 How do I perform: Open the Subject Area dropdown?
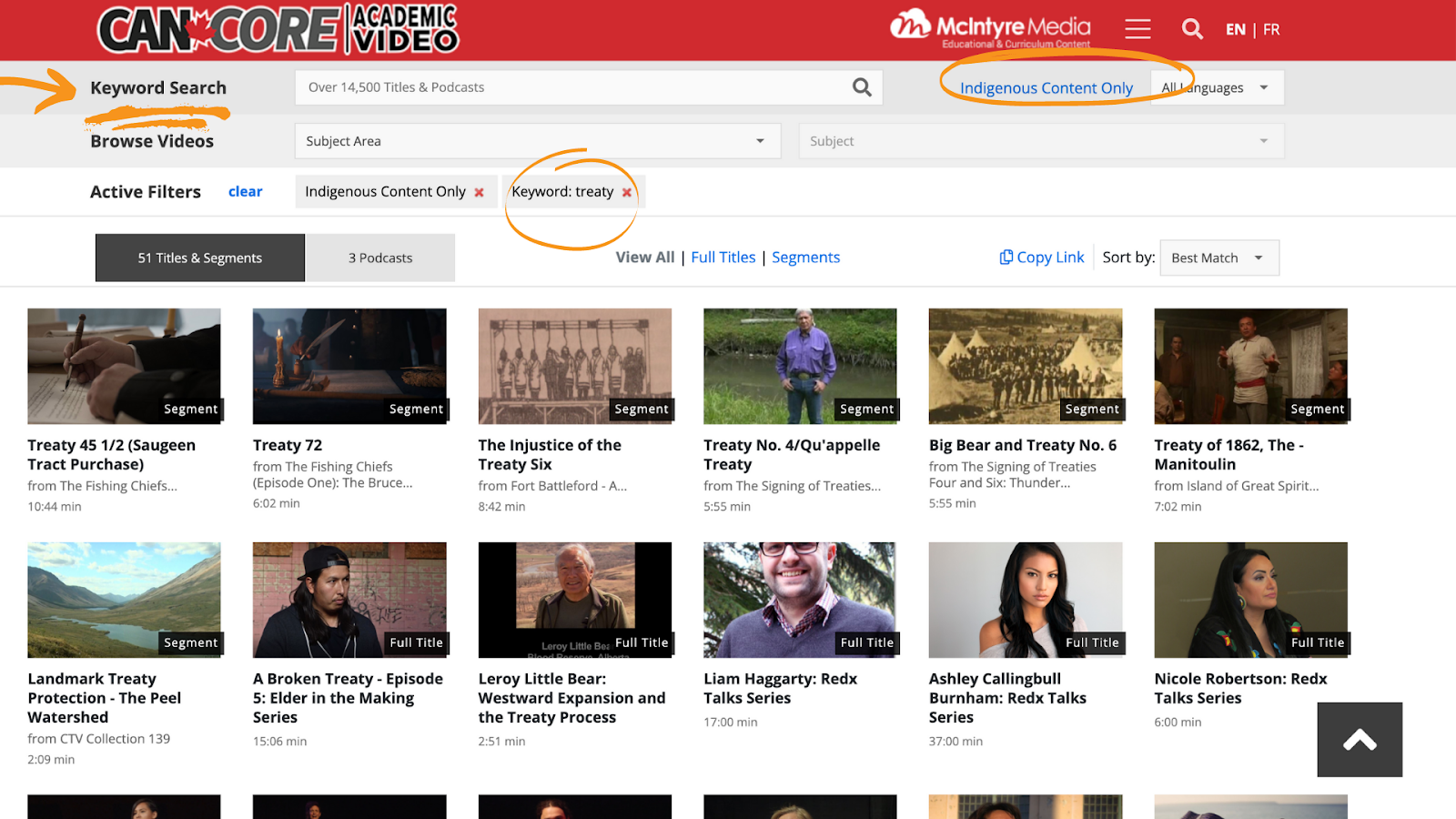pyautogui.click(x=537, y=141)
